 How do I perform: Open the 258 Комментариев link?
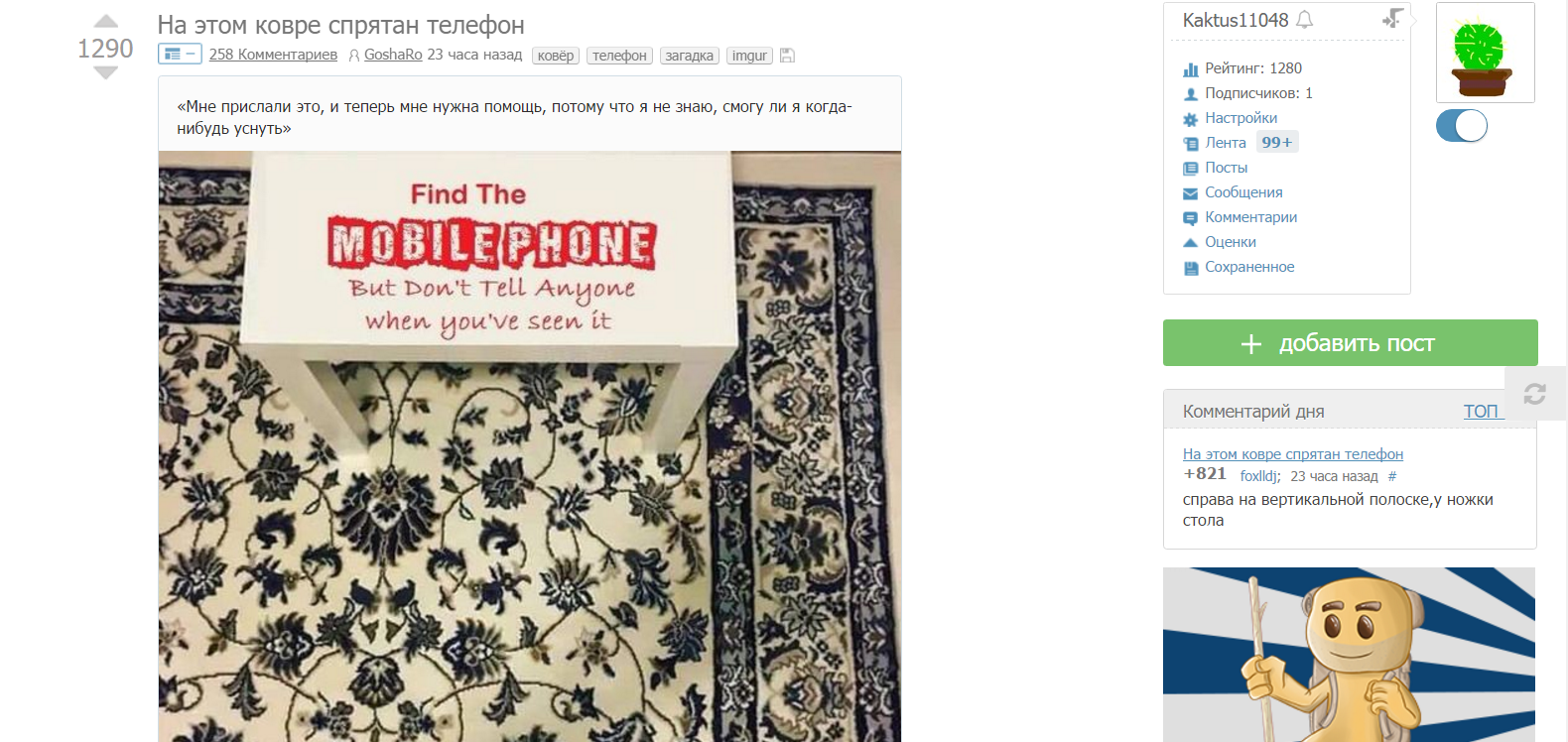click(x=273, y=55)
